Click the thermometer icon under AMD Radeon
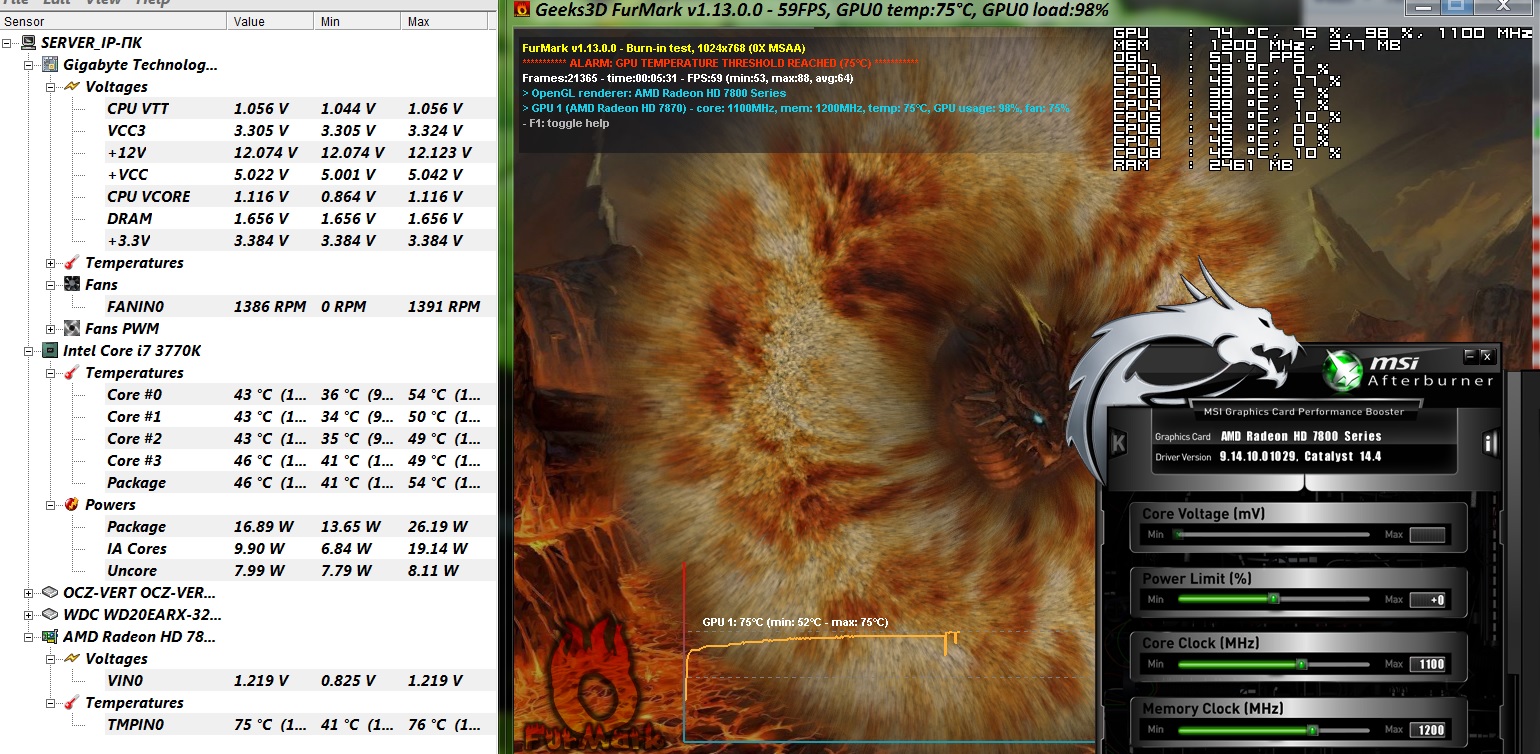The width and height of the screenshot is (1540, 754). pos(73,703)
